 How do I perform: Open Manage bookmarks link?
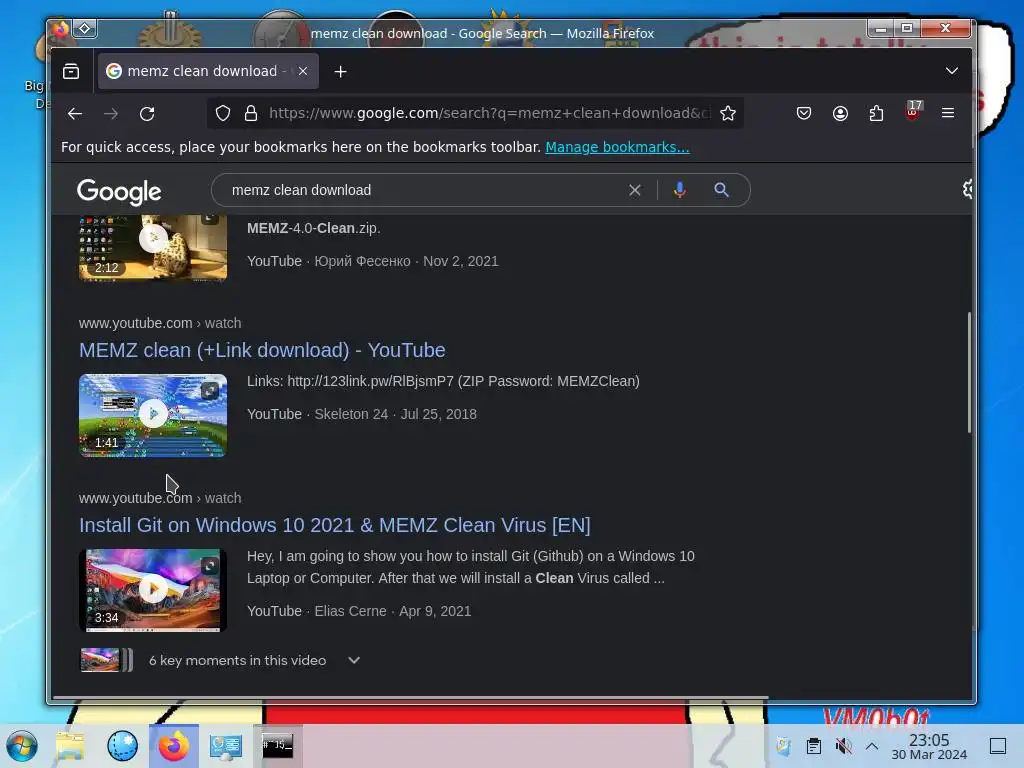tap(617, 148)
